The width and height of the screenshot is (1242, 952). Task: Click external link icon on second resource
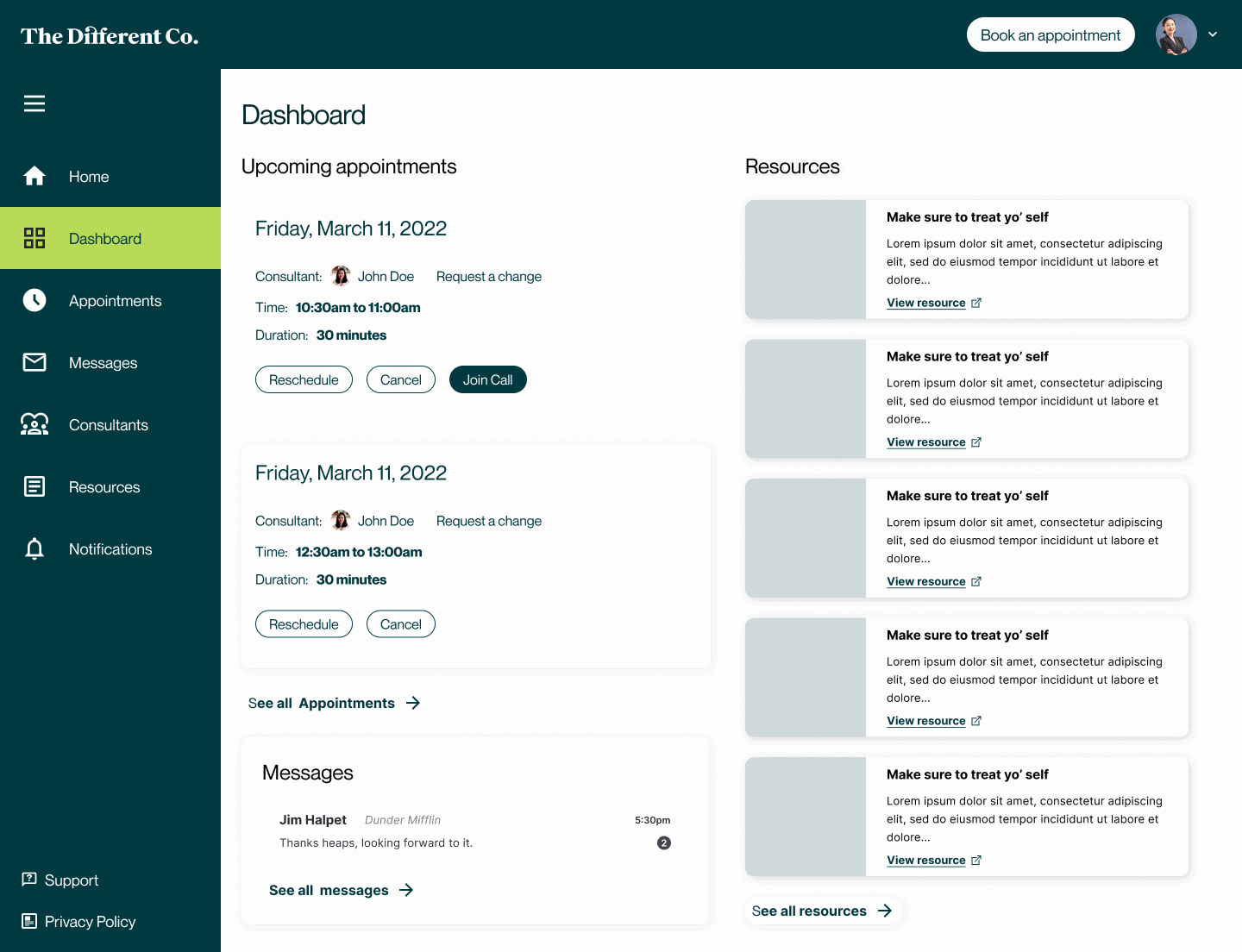coord(976,442)
